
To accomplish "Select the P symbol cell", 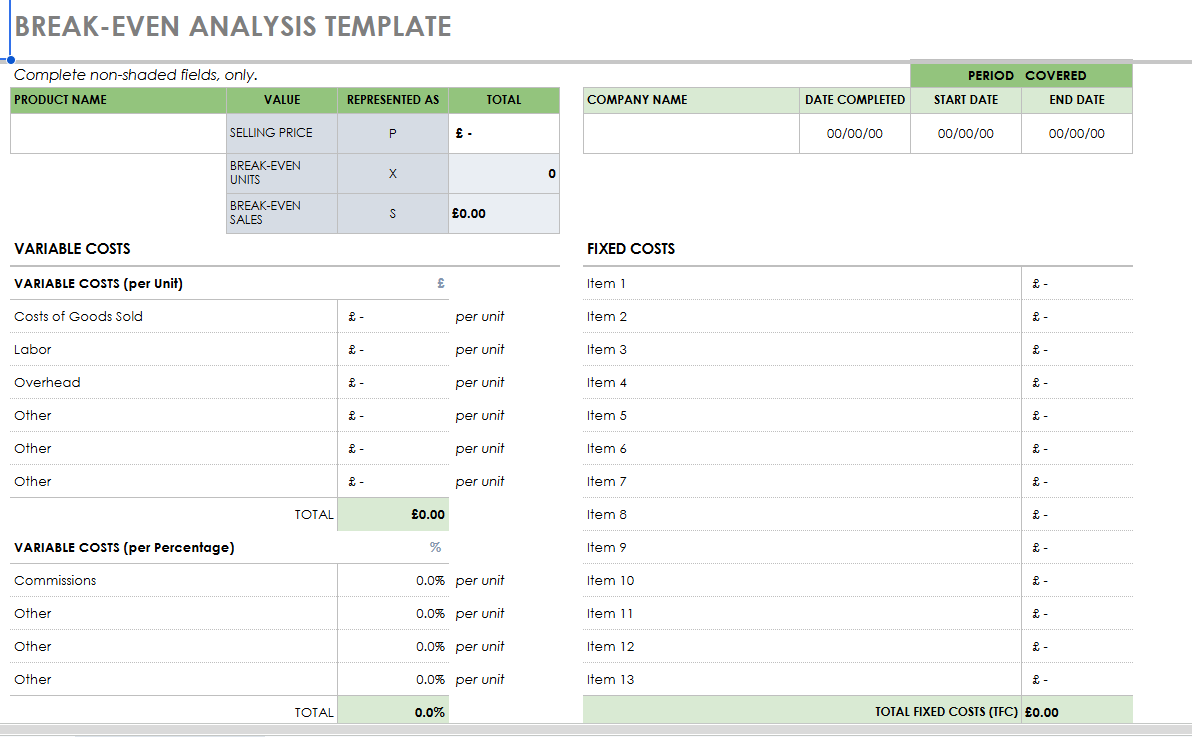I will coord(393,134).
